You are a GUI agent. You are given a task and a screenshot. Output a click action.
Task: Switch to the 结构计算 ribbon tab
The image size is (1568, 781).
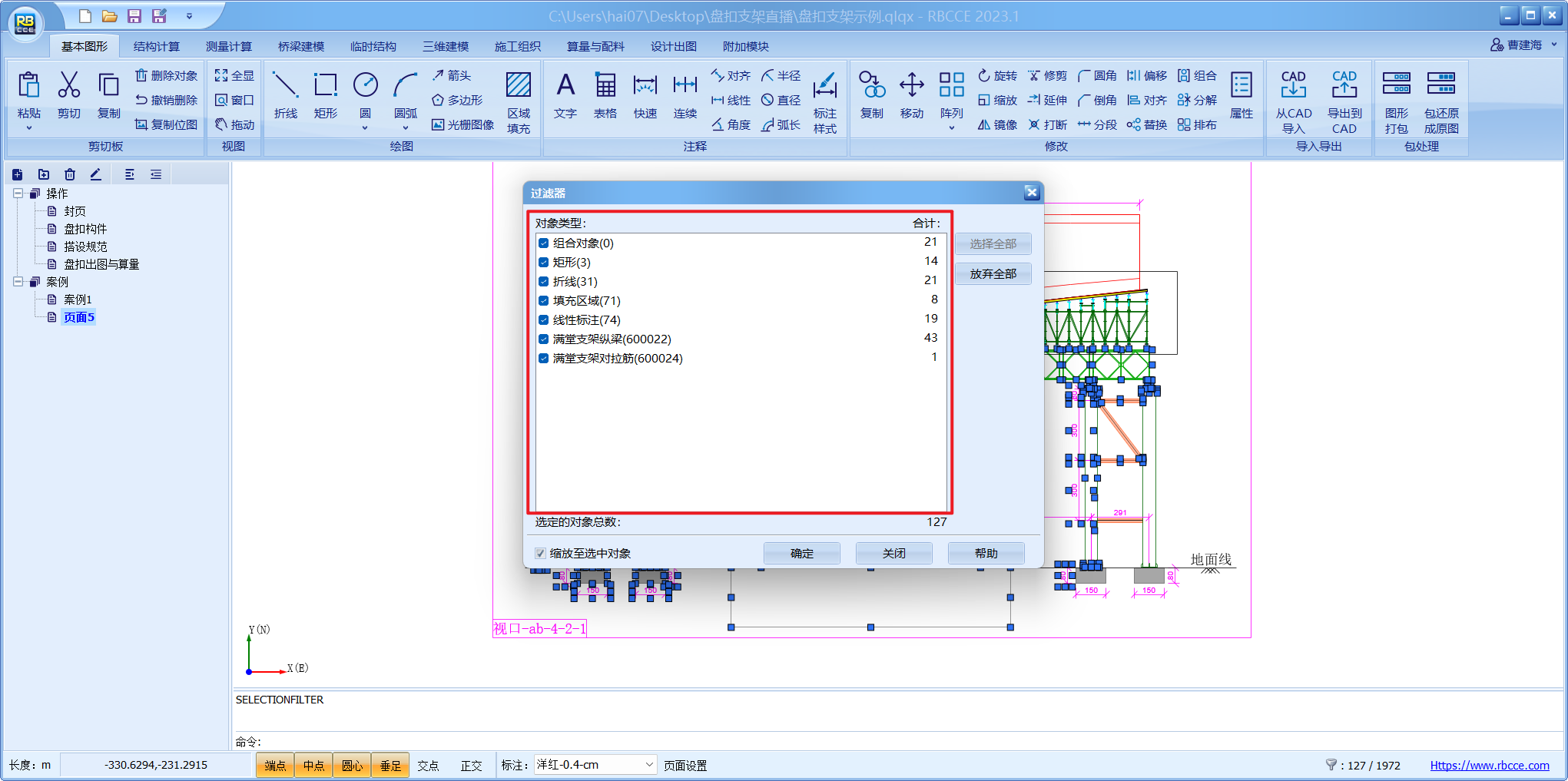157,46
